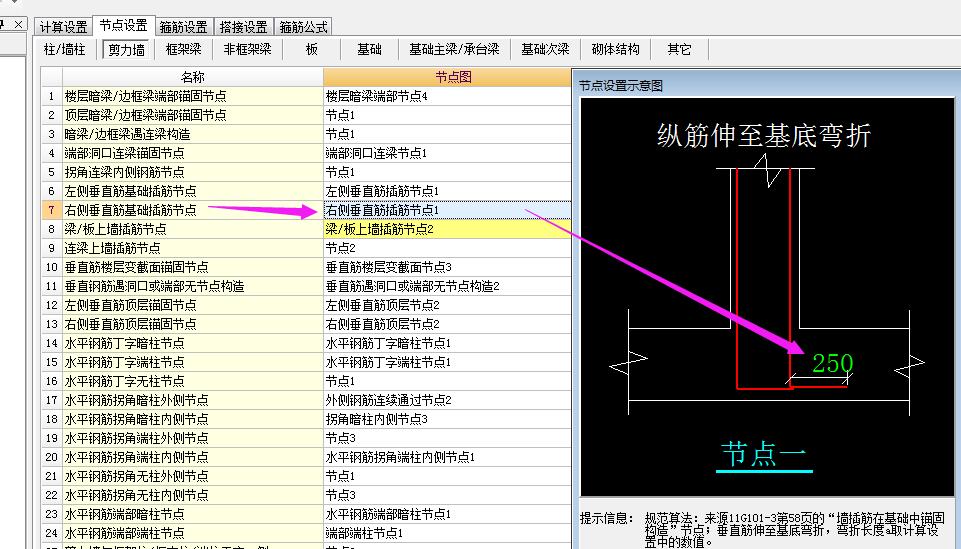Click the 剪力墙 component button
This screenshot has height=549, width=961.
coord(126,50)
